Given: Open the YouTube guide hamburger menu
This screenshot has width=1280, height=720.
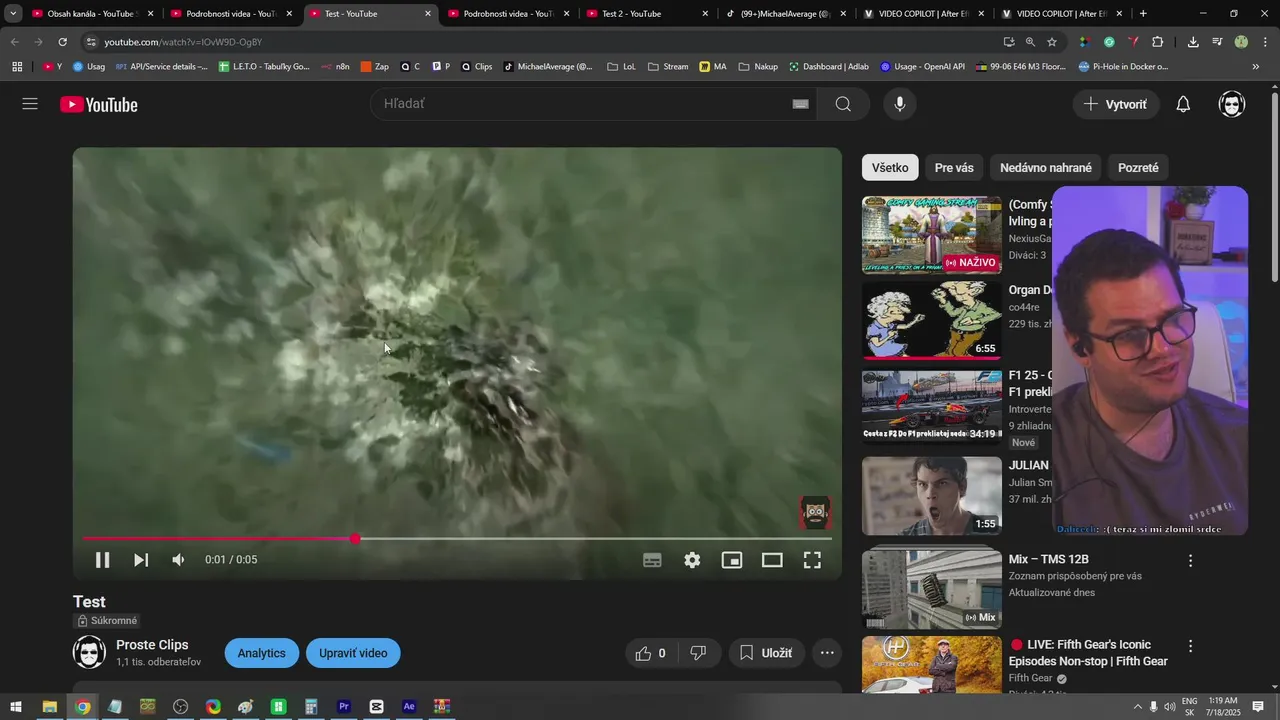Looking at the screenshot, I should pos(30,104).
